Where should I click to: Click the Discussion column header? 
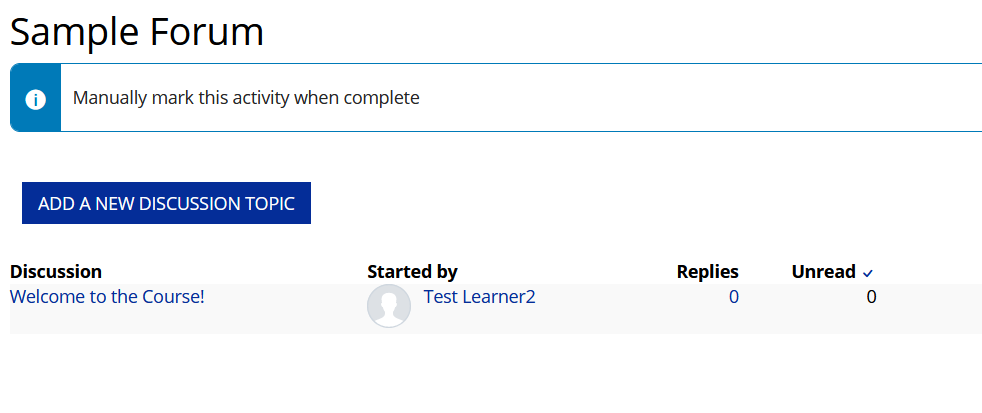(56, 272)
